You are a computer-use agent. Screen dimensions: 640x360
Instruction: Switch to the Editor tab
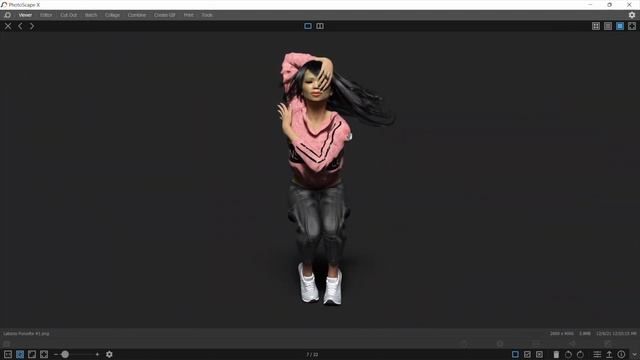tap(46, 15)
